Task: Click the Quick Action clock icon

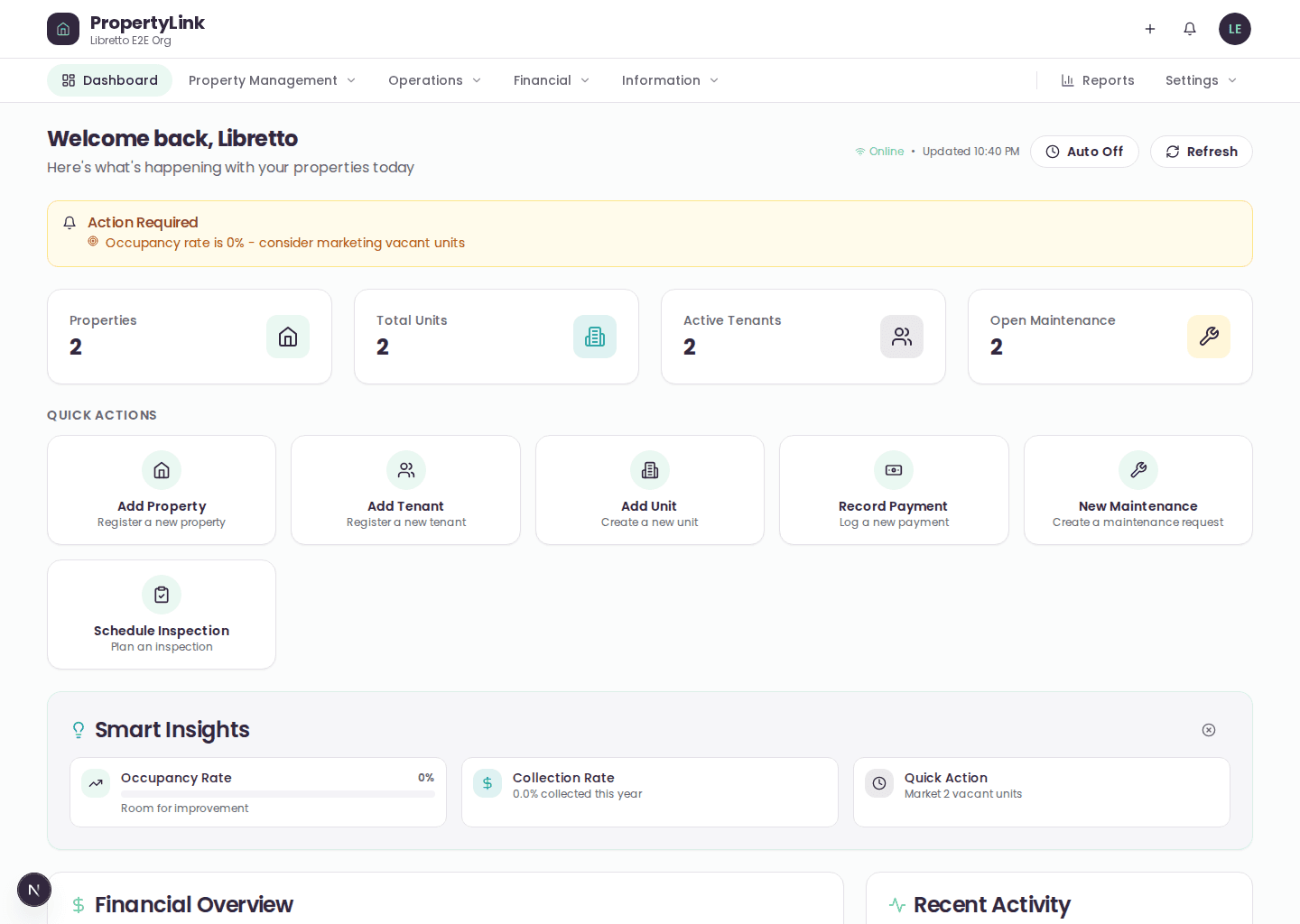Action: [879, 783]
